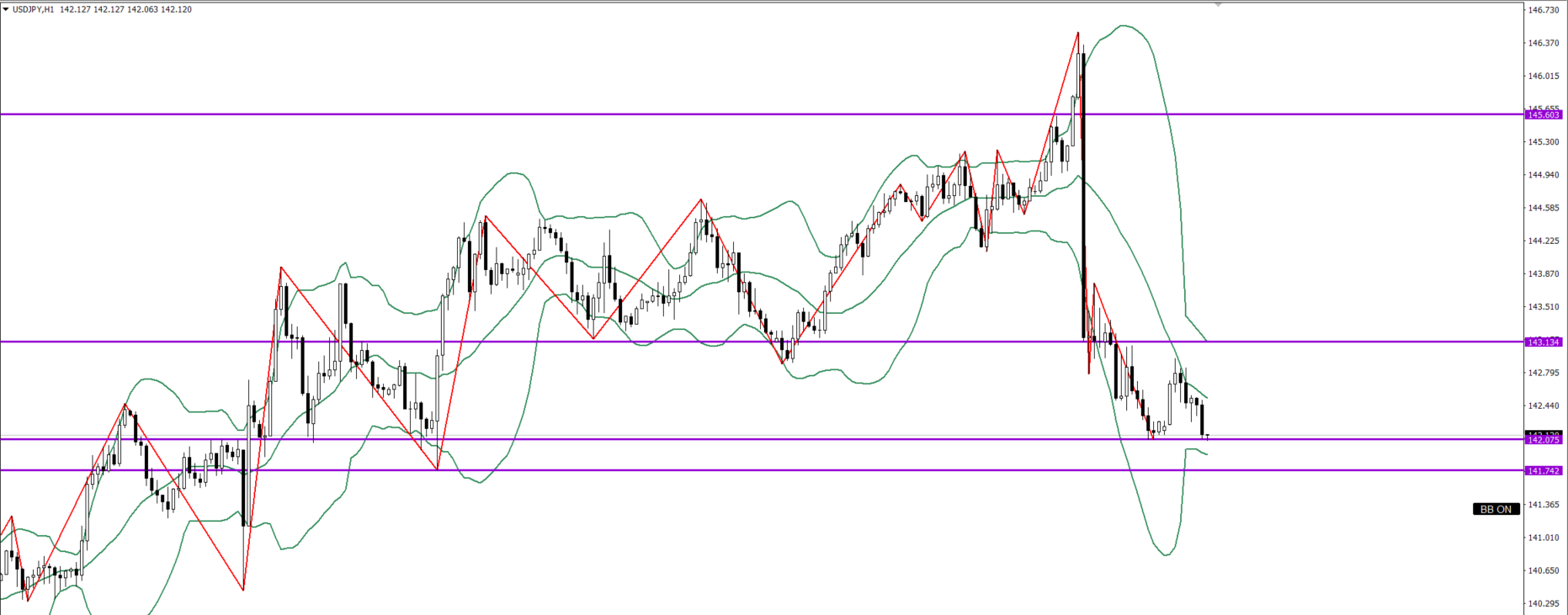Click the USDJPY,H1 chart title text

tap(34, 9)
